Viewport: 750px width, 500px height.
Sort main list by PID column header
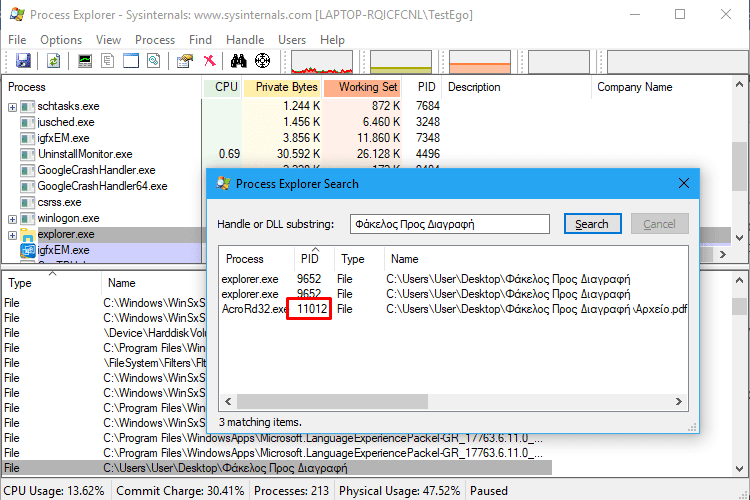422,87
